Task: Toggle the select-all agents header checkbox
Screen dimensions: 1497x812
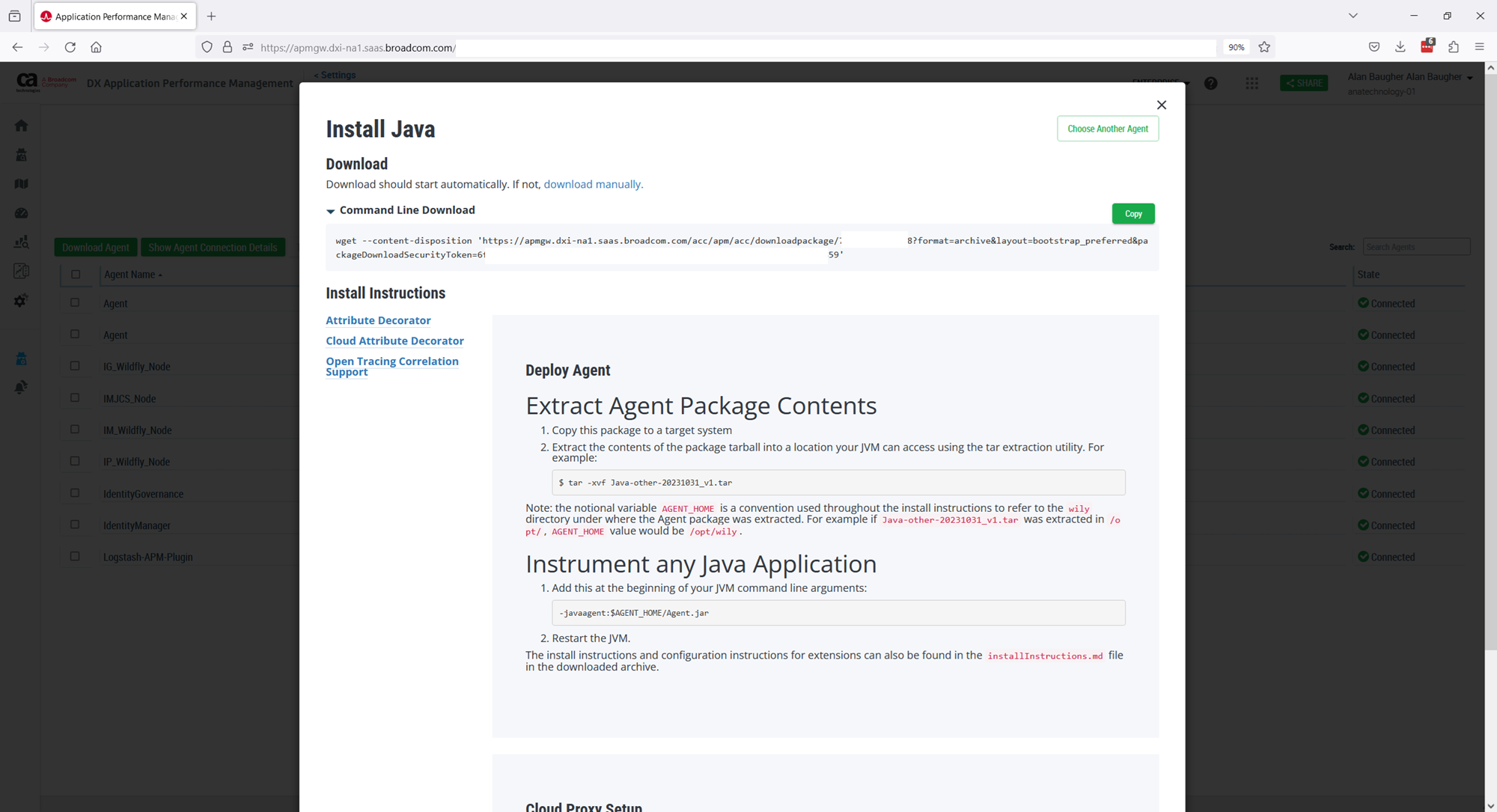Action: [x=76, y=274]
